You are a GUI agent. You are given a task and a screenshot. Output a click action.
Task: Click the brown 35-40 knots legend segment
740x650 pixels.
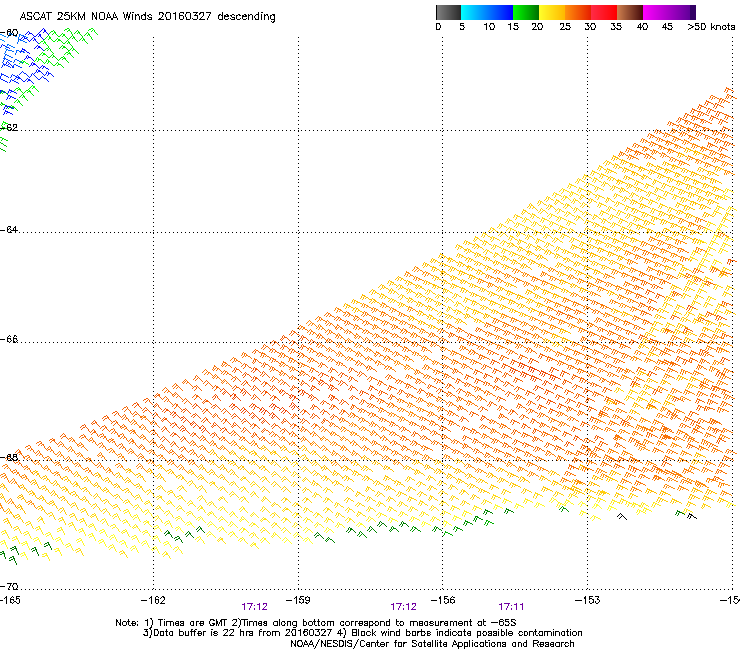[630, 12]
